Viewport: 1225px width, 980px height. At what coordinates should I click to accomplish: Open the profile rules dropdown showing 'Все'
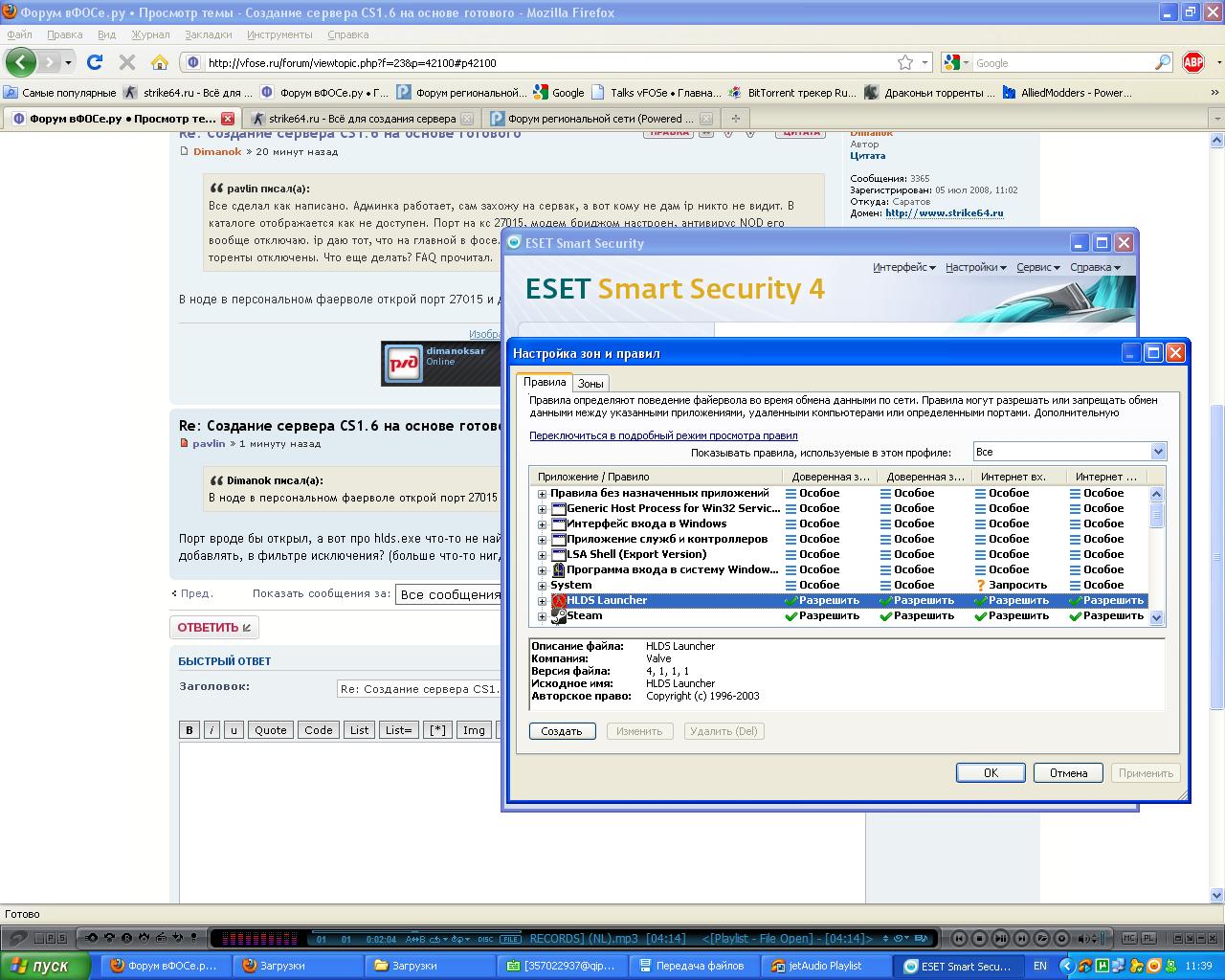[1069, 452]
